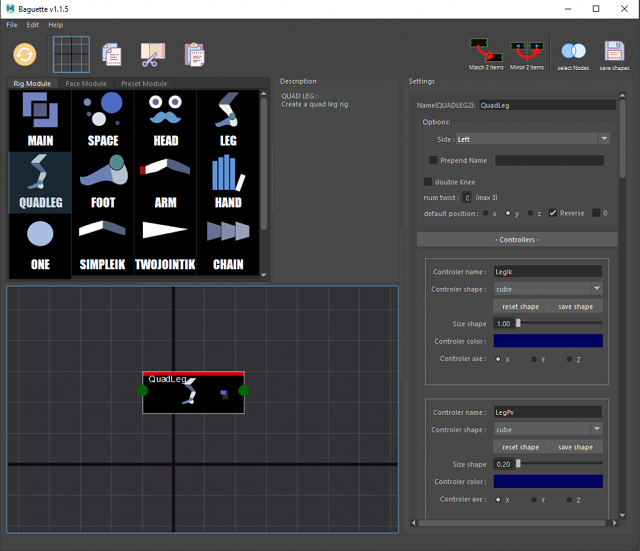Uncheck the Reverse checkbox
Viewport: 640px width, 551px height.
click(553, 213)
